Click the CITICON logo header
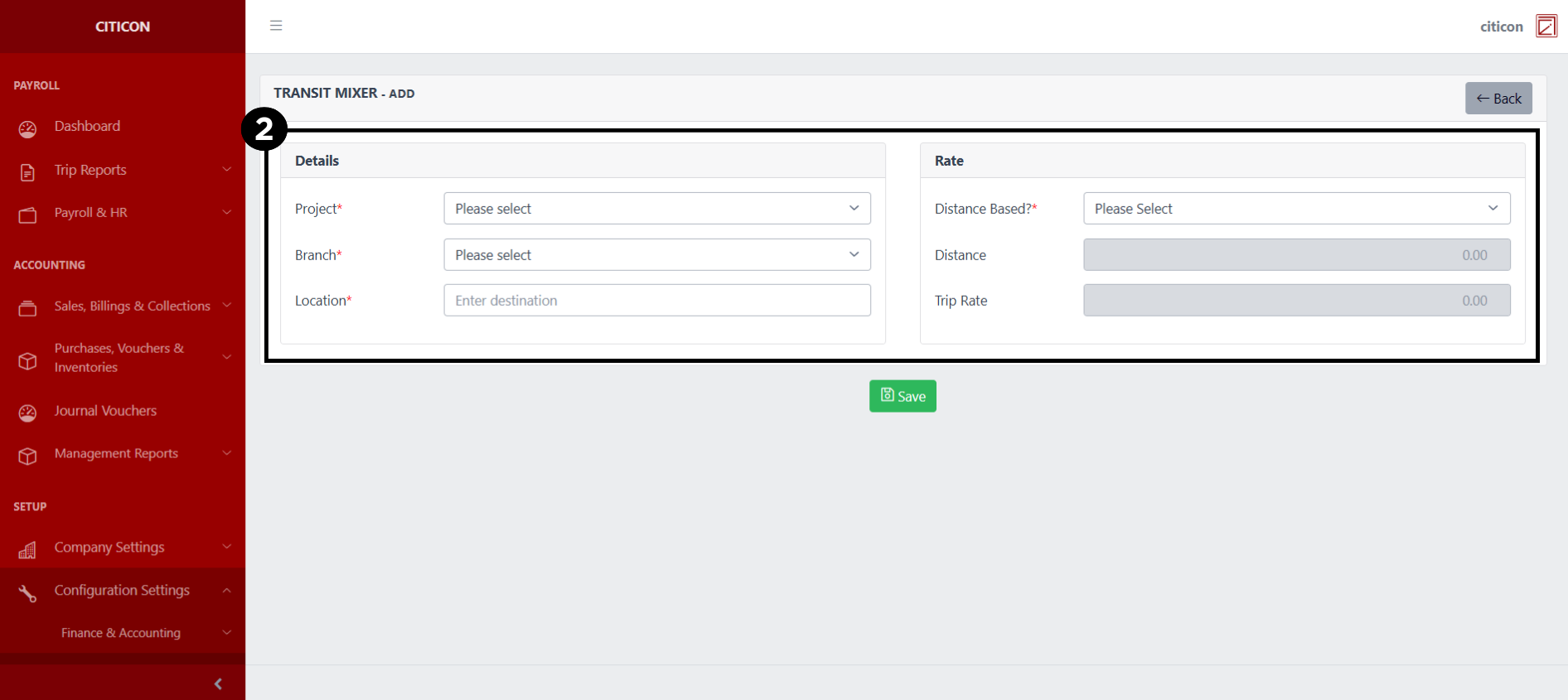Viewport: 1568px width, 700px height. pyautogui.click(x=123, y=27)
